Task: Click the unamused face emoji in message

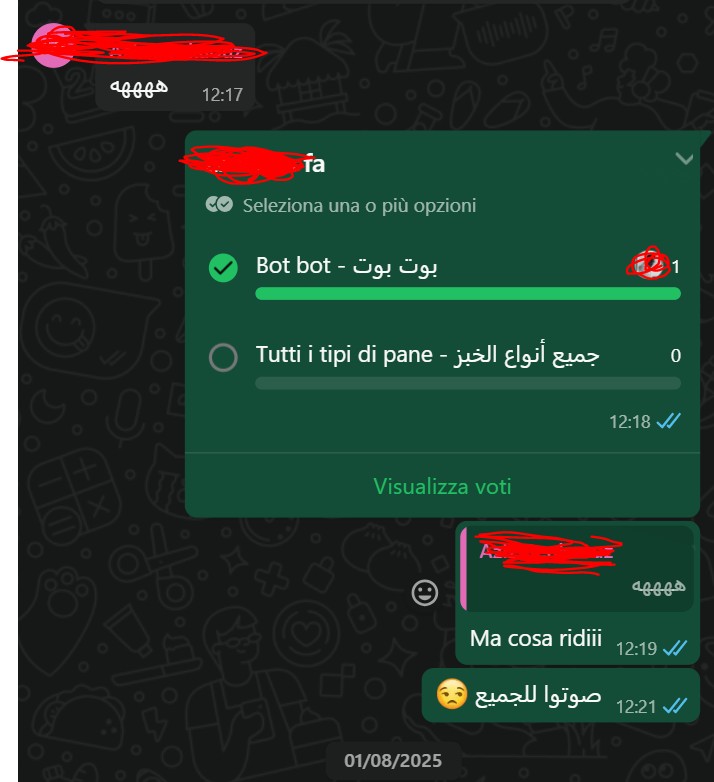Action: click(x=452, y=694)
